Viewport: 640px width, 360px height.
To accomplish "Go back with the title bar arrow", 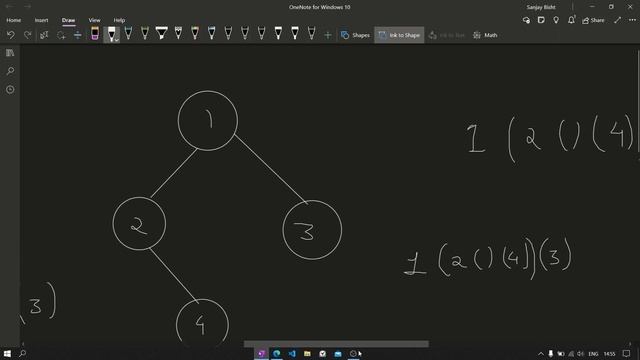I will click(x=10, y=7).
